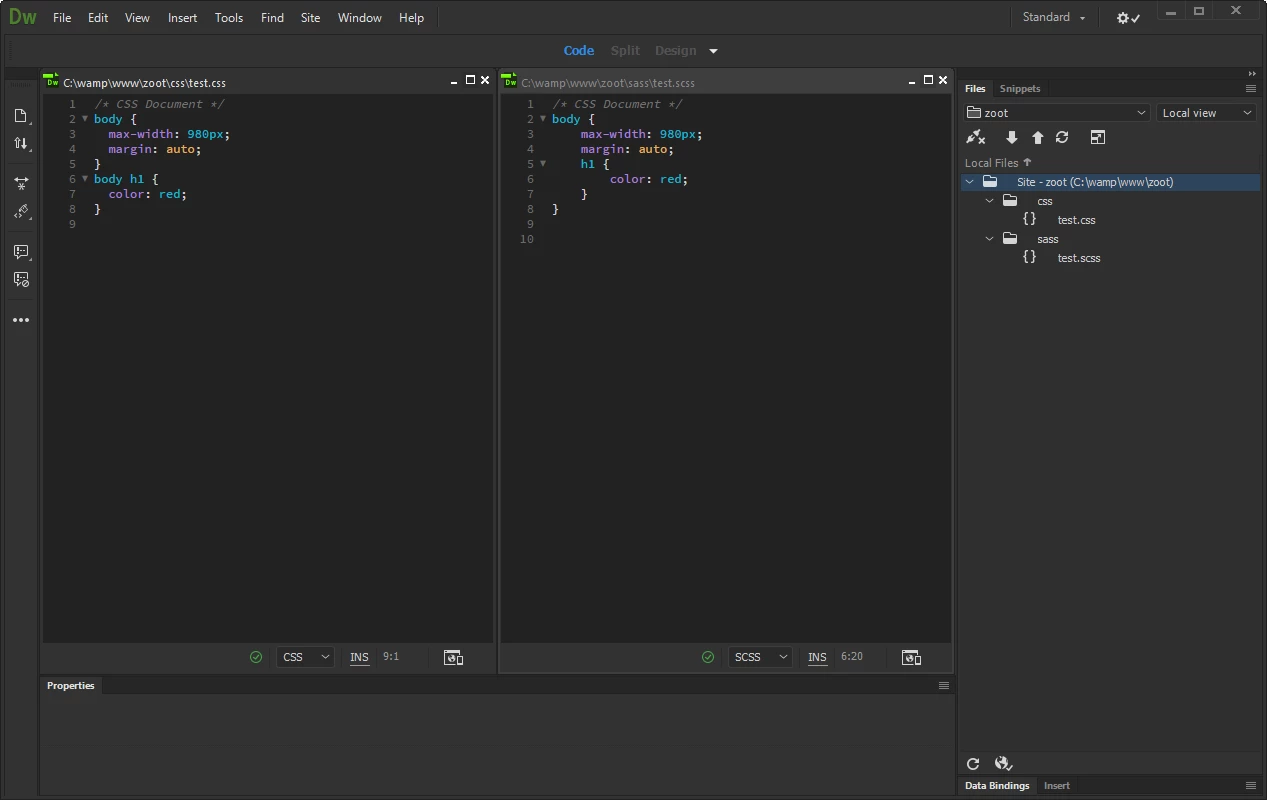The width and height of the screenshot is (1267, 800).
Task: Collapse body h1 rule on line 6 of test.css
Action: click(85, 179)
